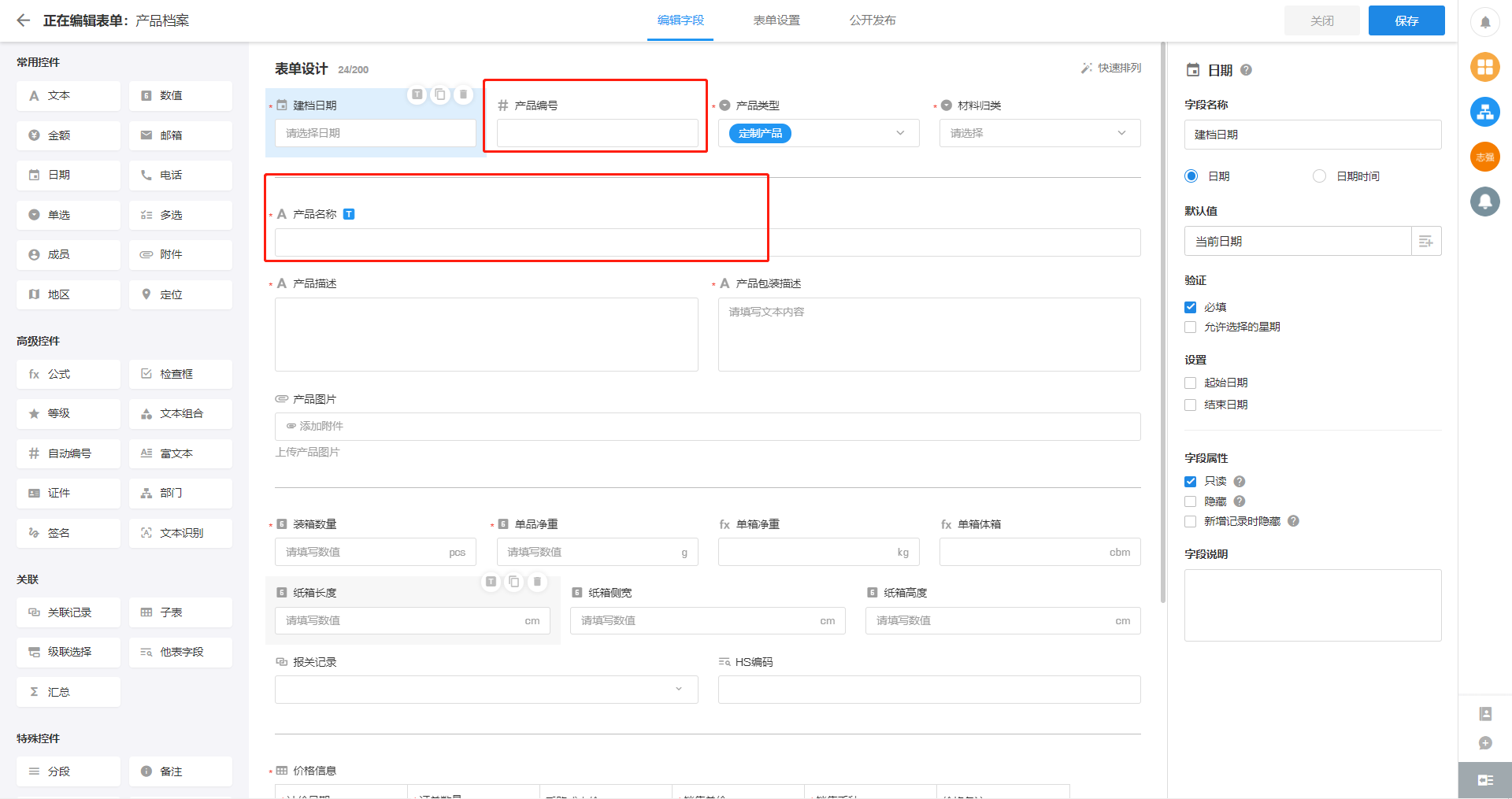Switch to the 表单设置 tab
The height and width of the screenshot is (799, 1512).
(776, 20)
